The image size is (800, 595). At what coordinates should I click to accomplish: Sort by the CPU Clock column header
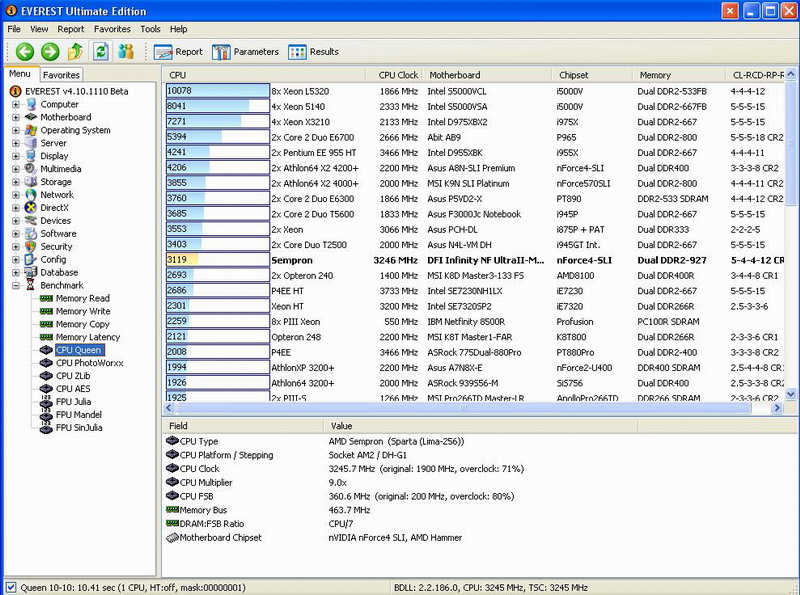pos(394,75)
